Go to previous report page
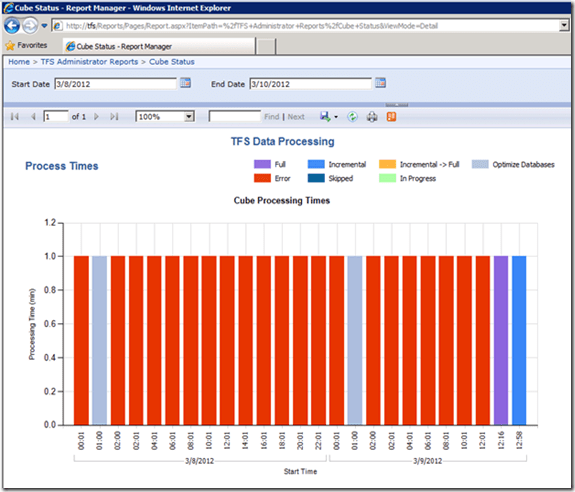 pos(33,117)
